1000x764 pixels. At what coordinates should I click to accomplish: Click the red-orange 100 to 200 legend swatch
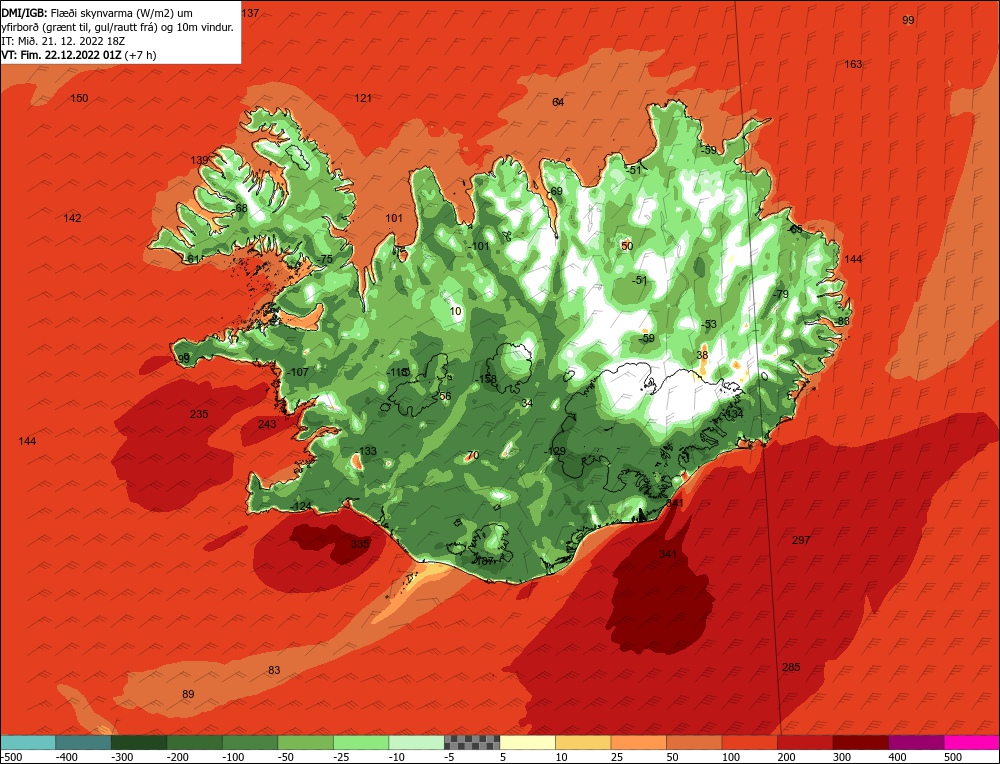click(749, 742)
